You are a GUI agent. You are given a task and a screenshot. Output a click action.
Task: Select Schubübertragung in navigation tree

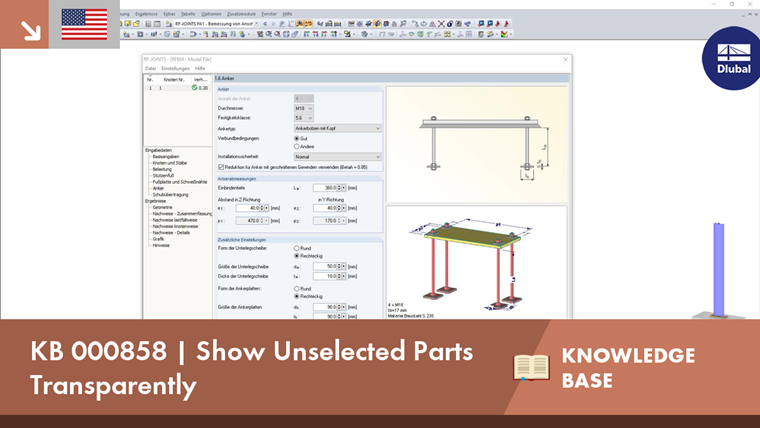click(170, 194)
